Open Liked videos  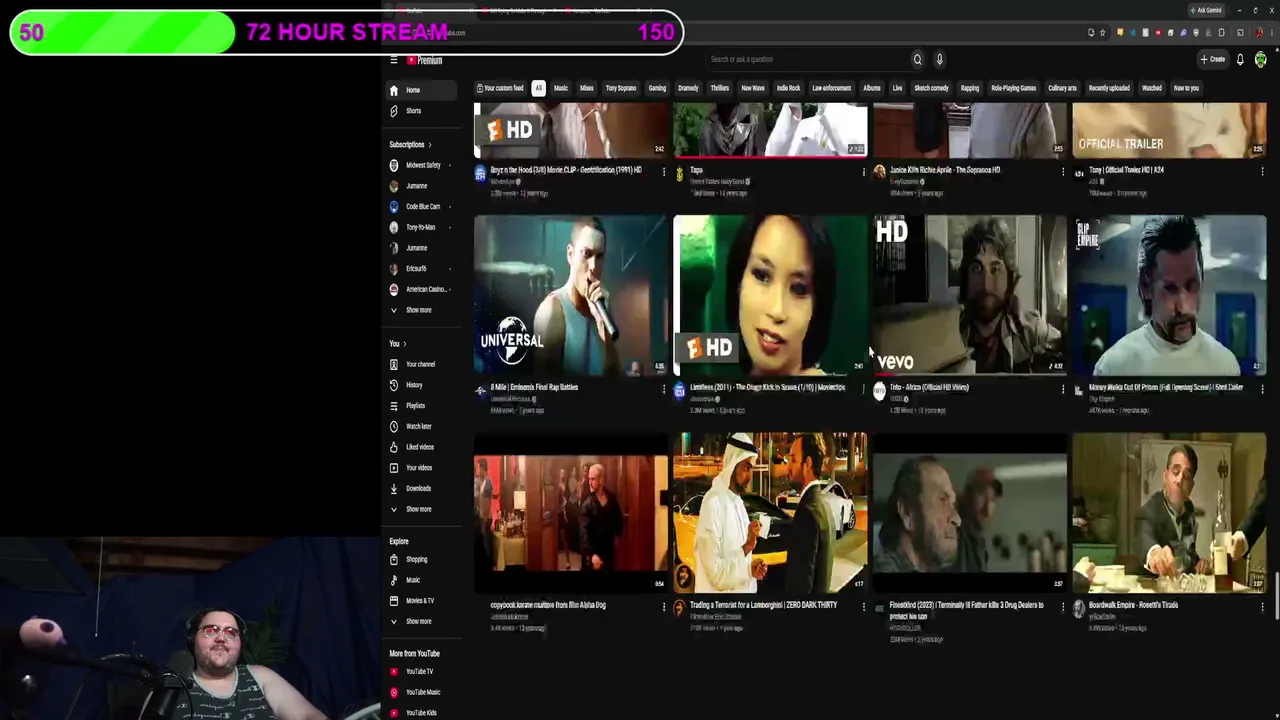420,447
